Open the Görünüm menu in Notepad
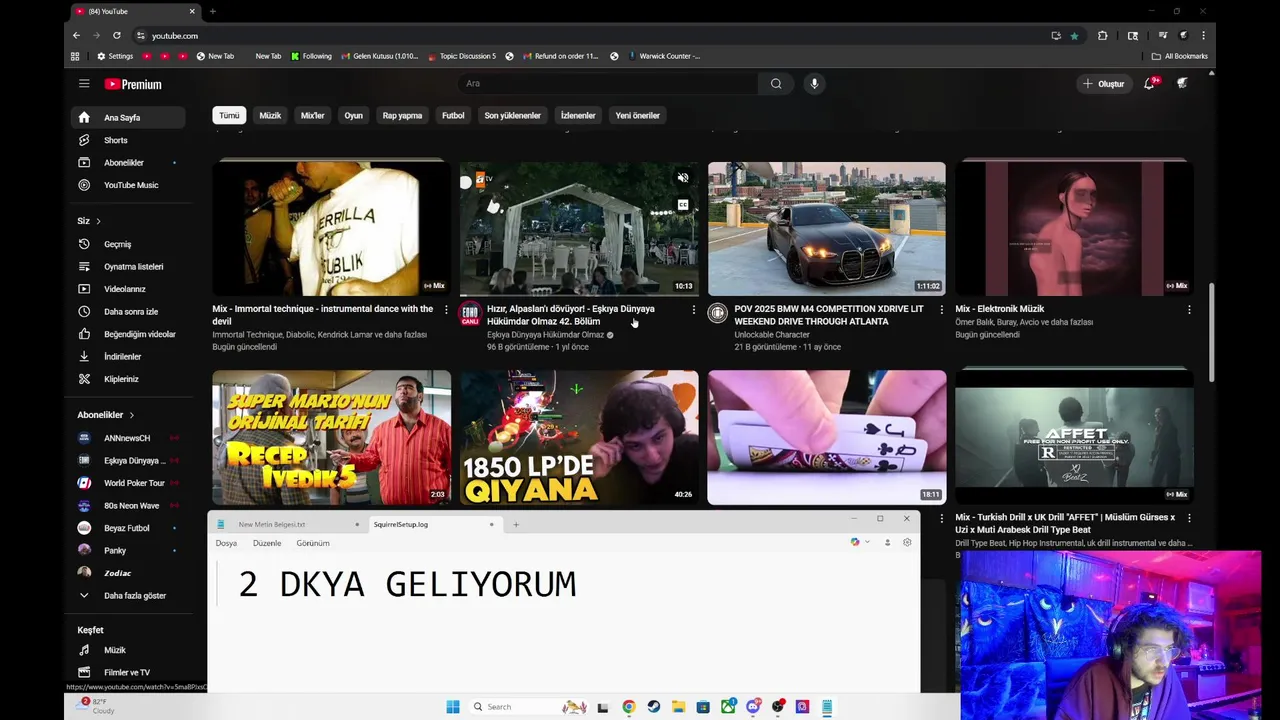This screenshot has width=1280, height=720. [313, 543]
